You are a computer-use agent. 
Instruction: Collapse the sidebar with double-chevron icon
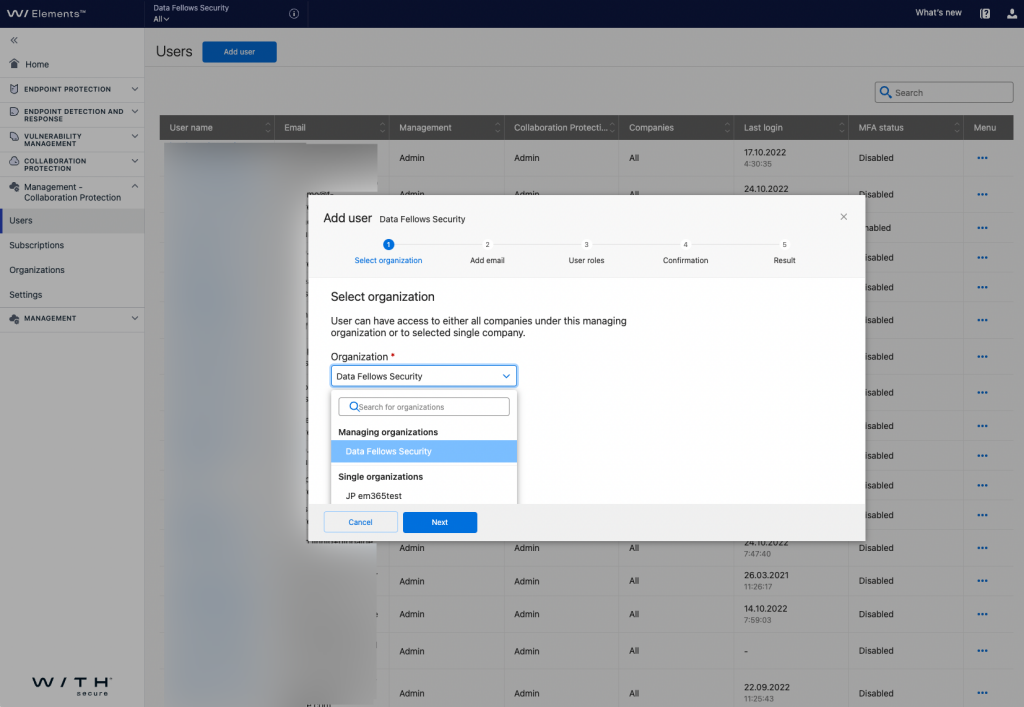[x=14, y=40]
